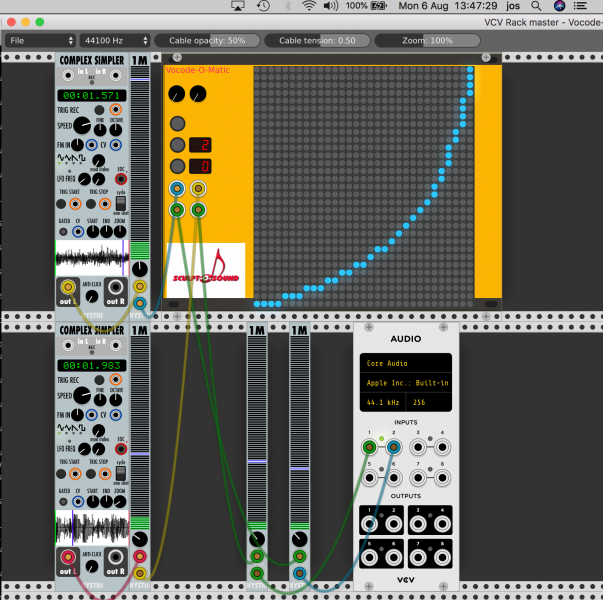This screenshot has height=600, width=603.
Task: Flip the cycle switch on lower Complex Simpler
Action: click(x=121, y=473)
